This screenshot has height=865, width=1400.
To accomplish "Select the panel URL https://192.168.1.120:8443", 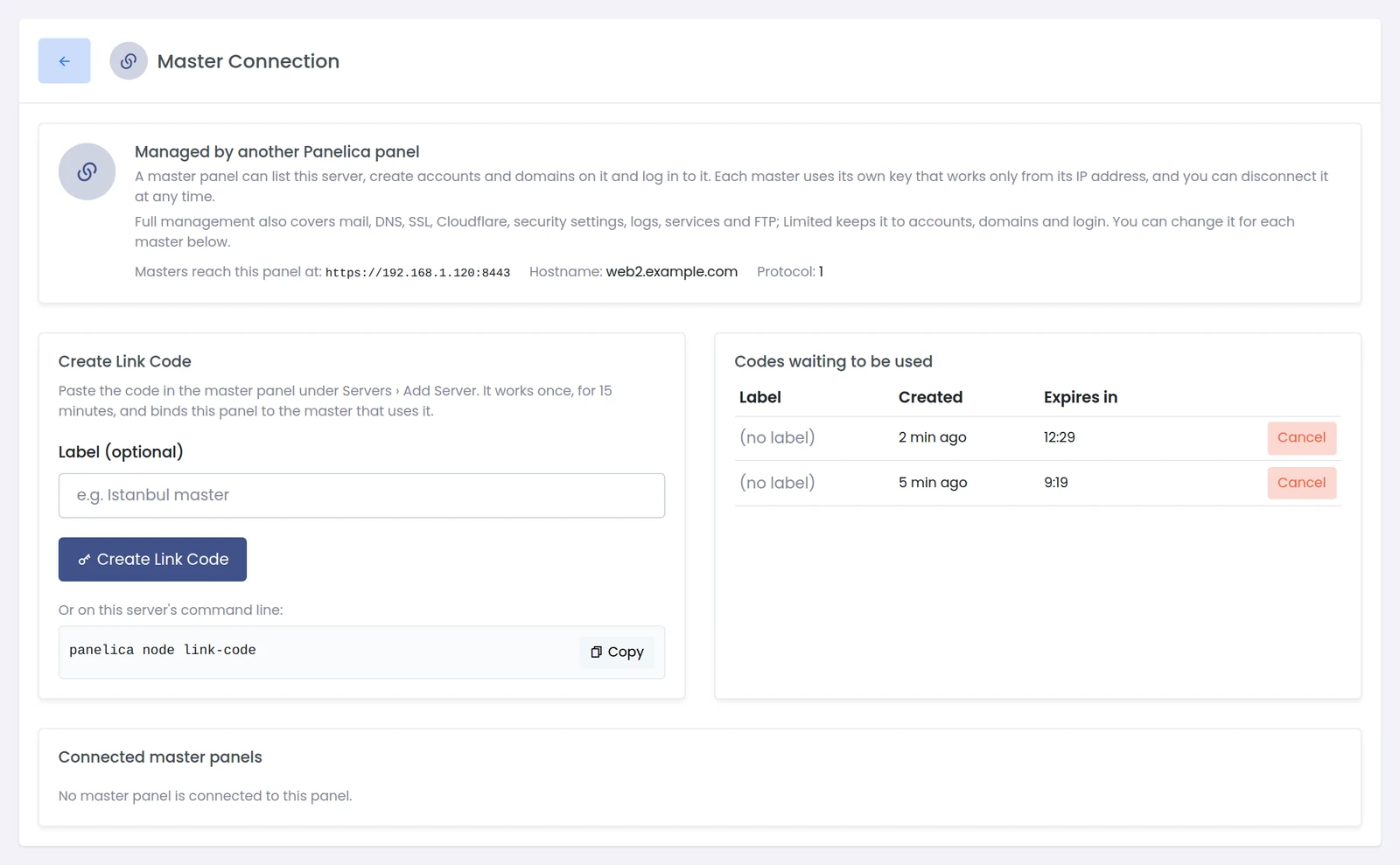I will pos(417,273).
